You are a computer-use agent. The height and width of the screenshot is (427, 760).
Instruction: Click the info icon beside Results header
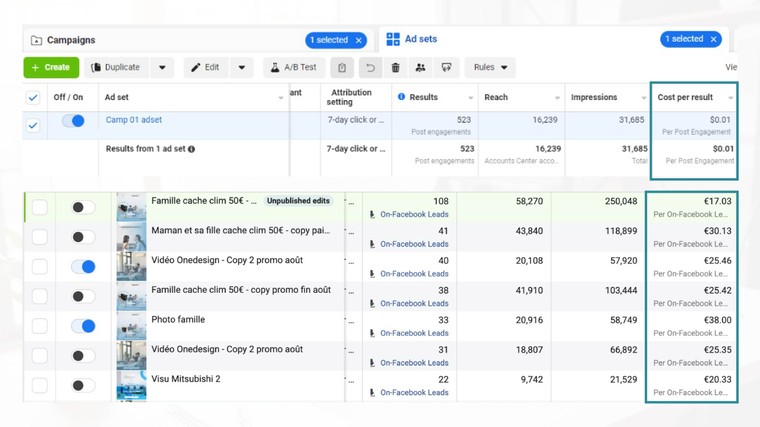click(x=402, y=97)
